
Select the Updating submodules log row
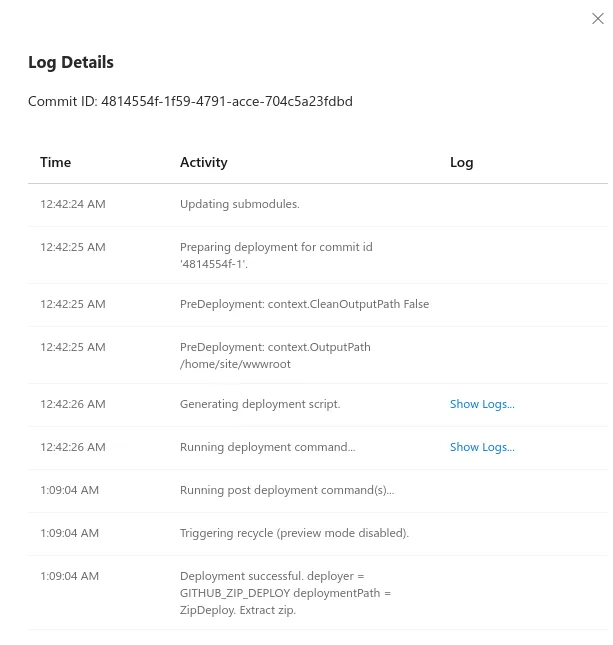click(318, 204)
